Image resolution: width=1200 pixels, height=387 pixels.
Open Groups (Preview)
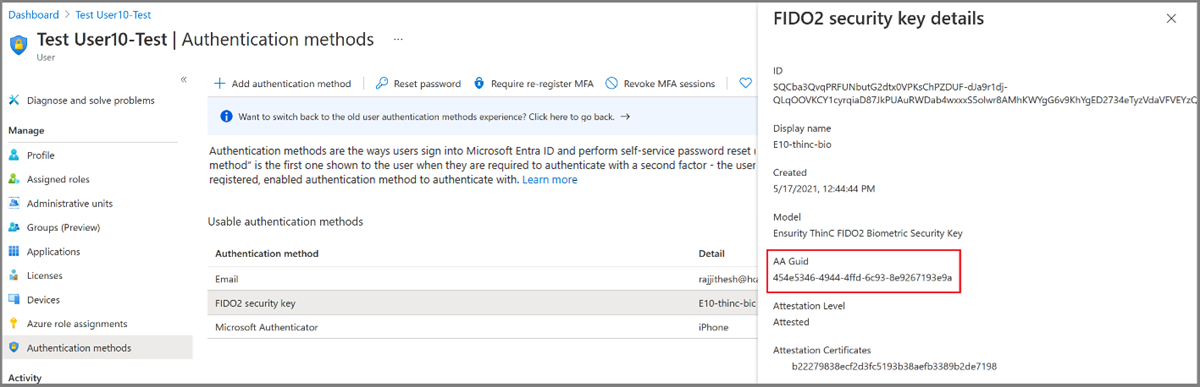64,227
